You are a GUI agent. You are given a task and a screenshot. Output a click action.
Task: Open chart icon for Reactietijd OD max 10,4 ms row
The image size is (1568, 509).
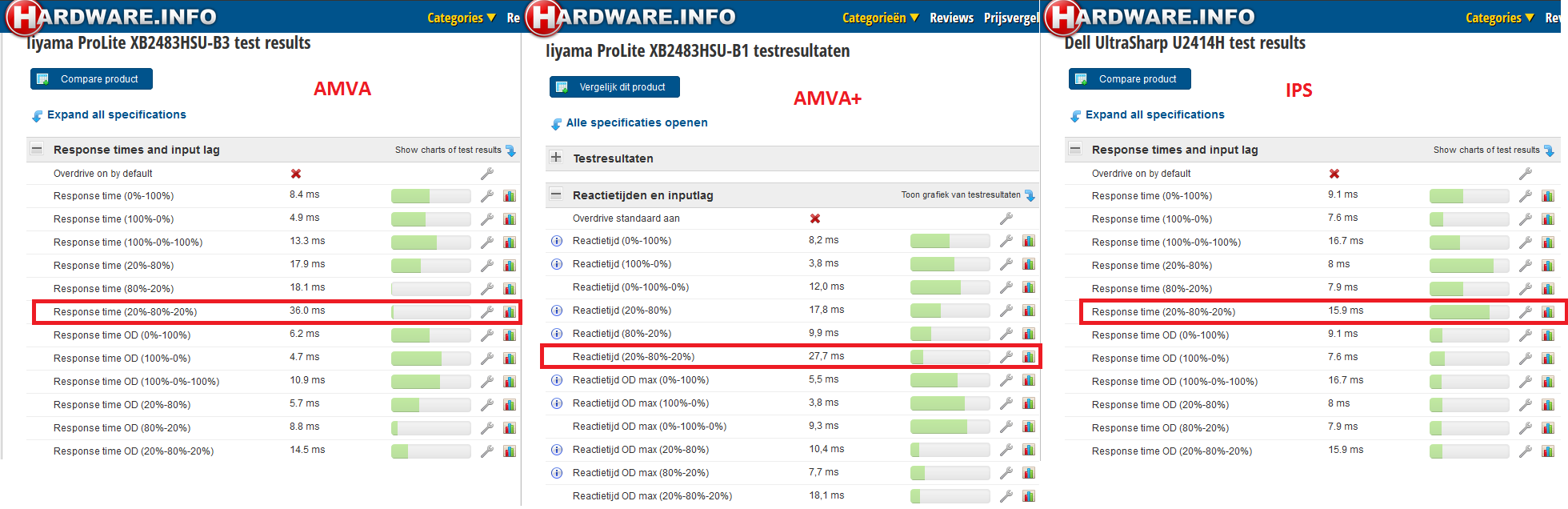coord(1029,450)
